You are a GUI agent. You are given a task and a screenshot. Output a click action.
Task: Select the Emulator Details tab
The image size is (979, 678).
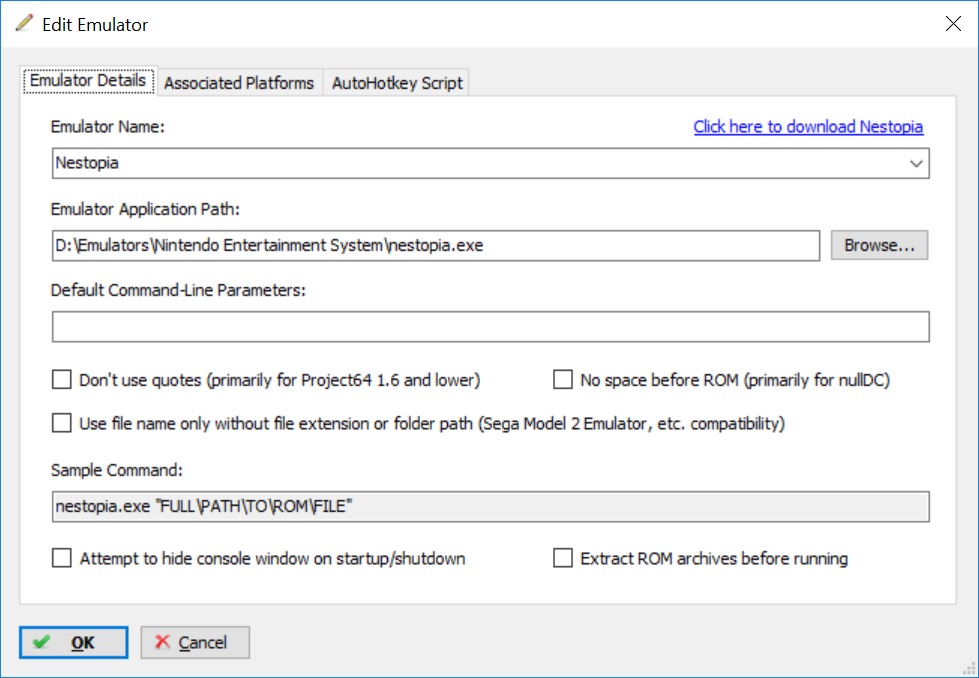pyautogui.click(x=88, y=81)
